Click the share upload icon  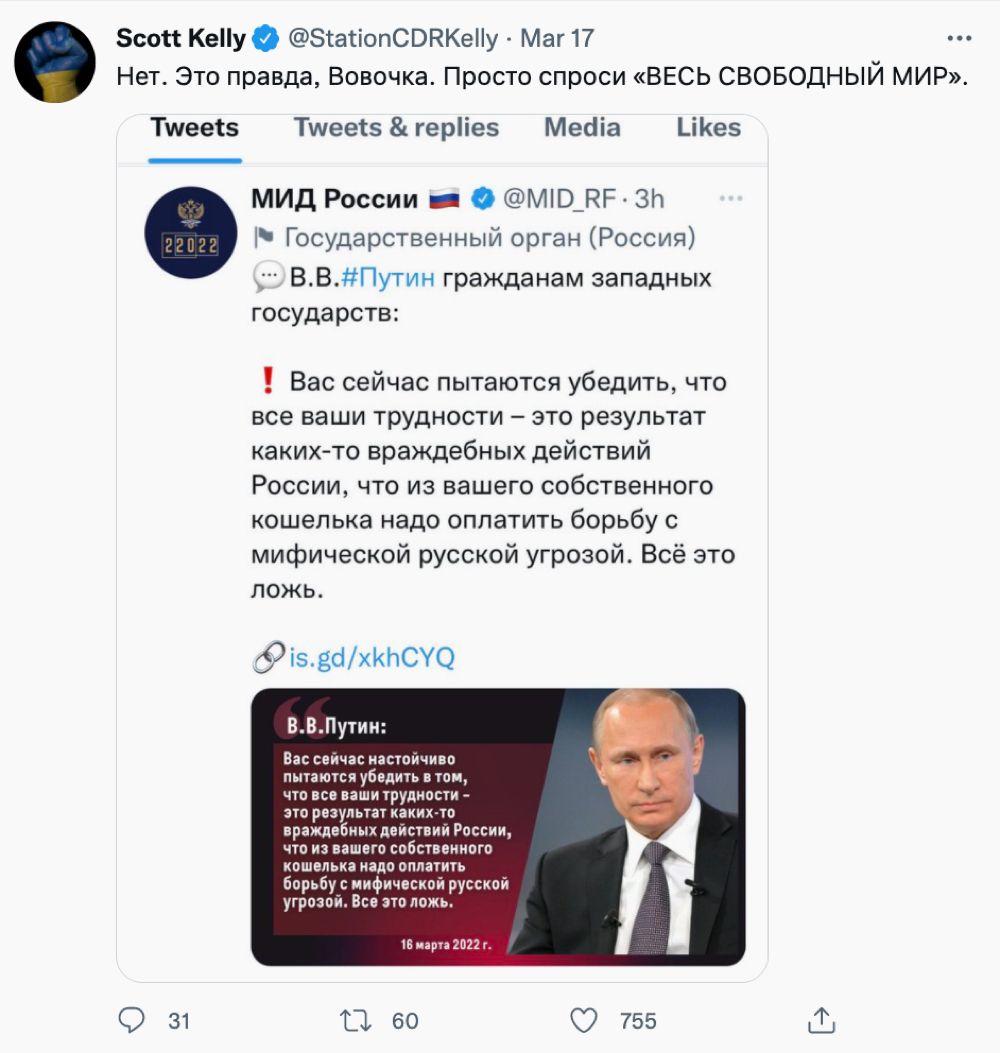point(821,1020)
